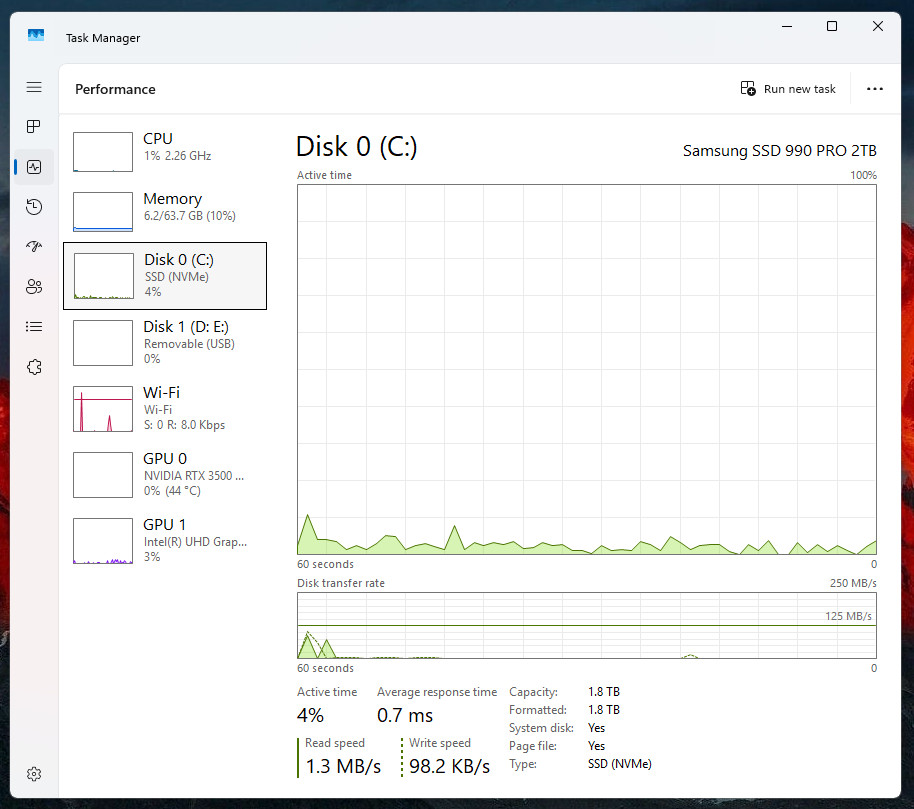
Task: Click the Samsung SSD 990 PRO 2TB label
Action: coord(779,150)
